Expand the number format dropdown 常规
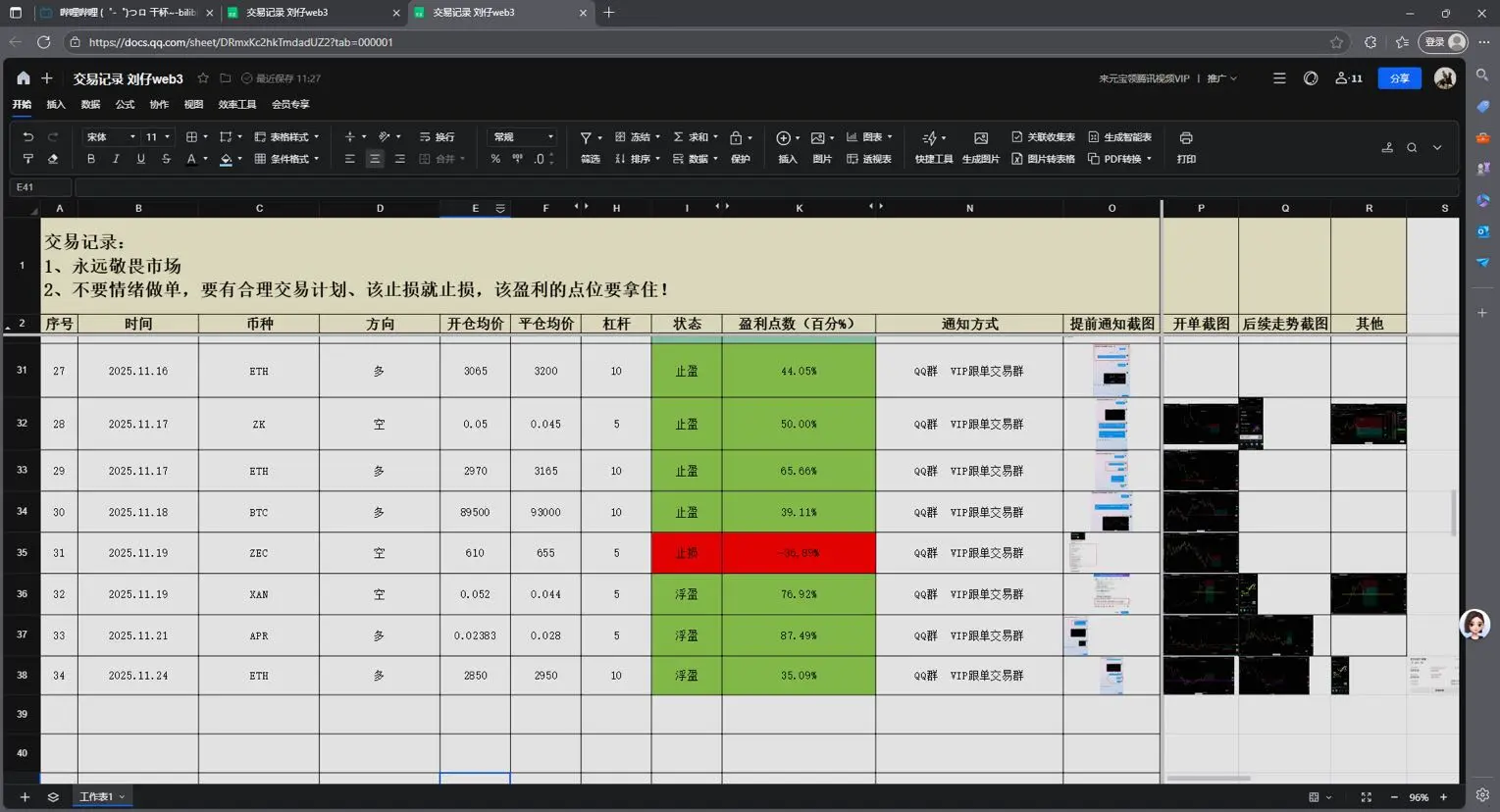 point(523,137)
